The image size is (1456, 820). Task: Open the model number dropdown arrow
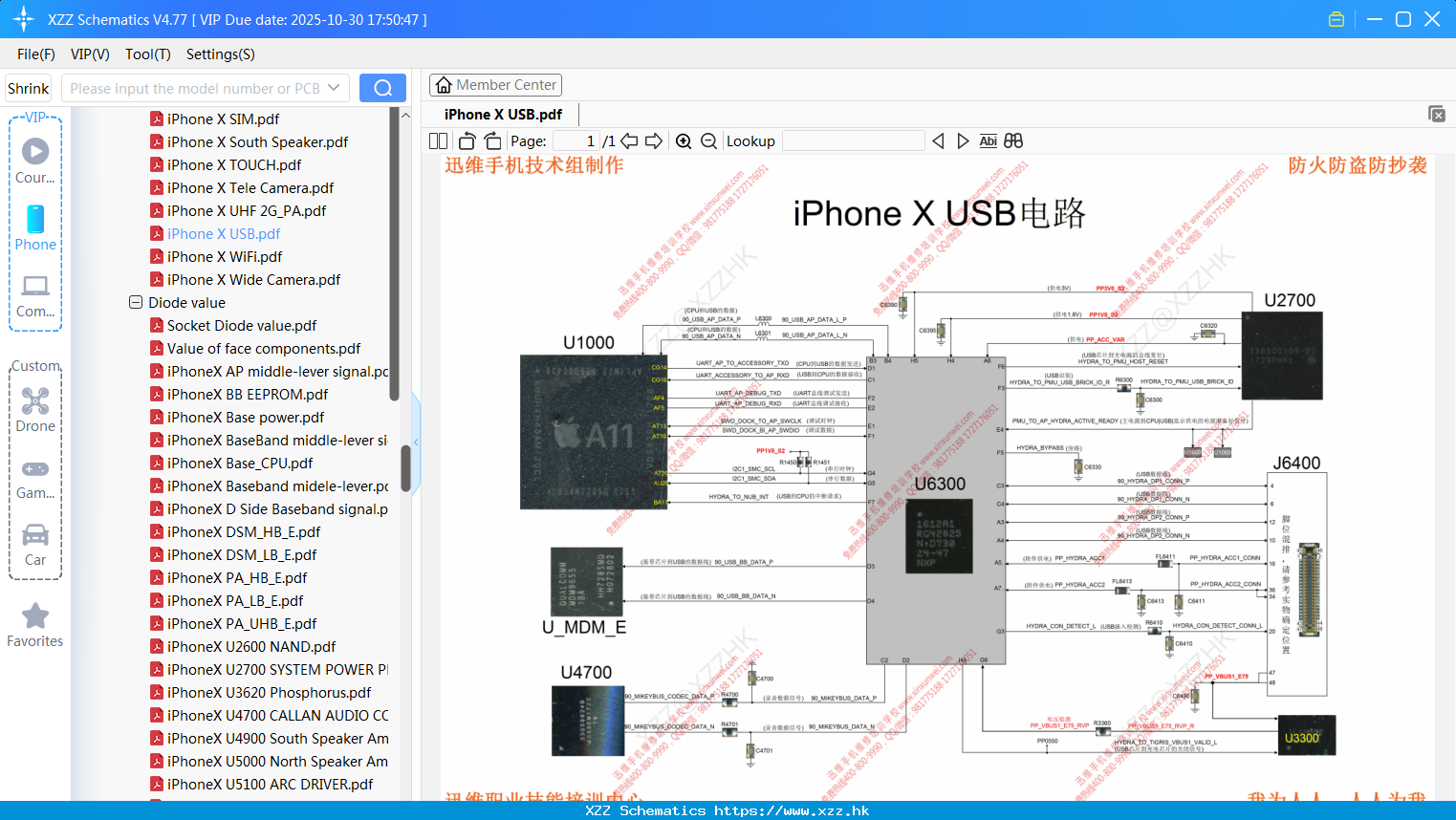pyautogui.click(x=334, y=88)
